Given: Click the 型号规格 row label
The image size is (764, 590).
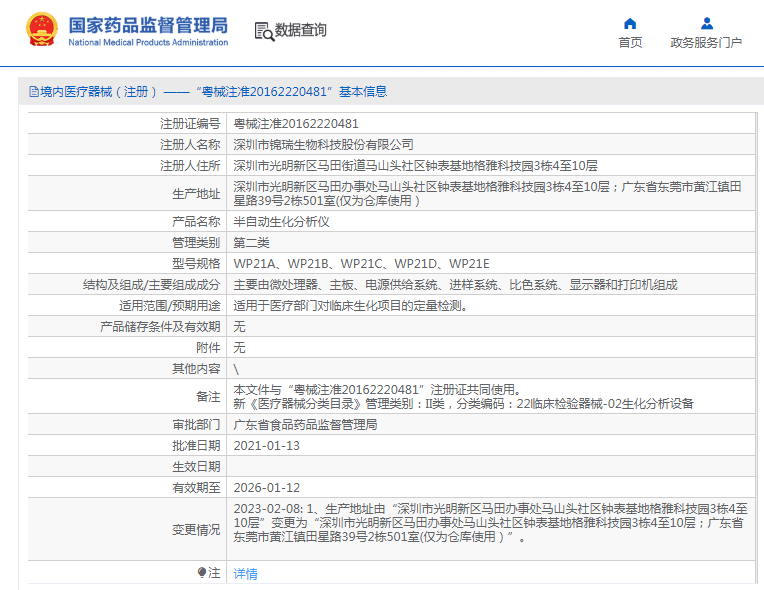Looking at the screenshot, I should (x=196, y=264).
